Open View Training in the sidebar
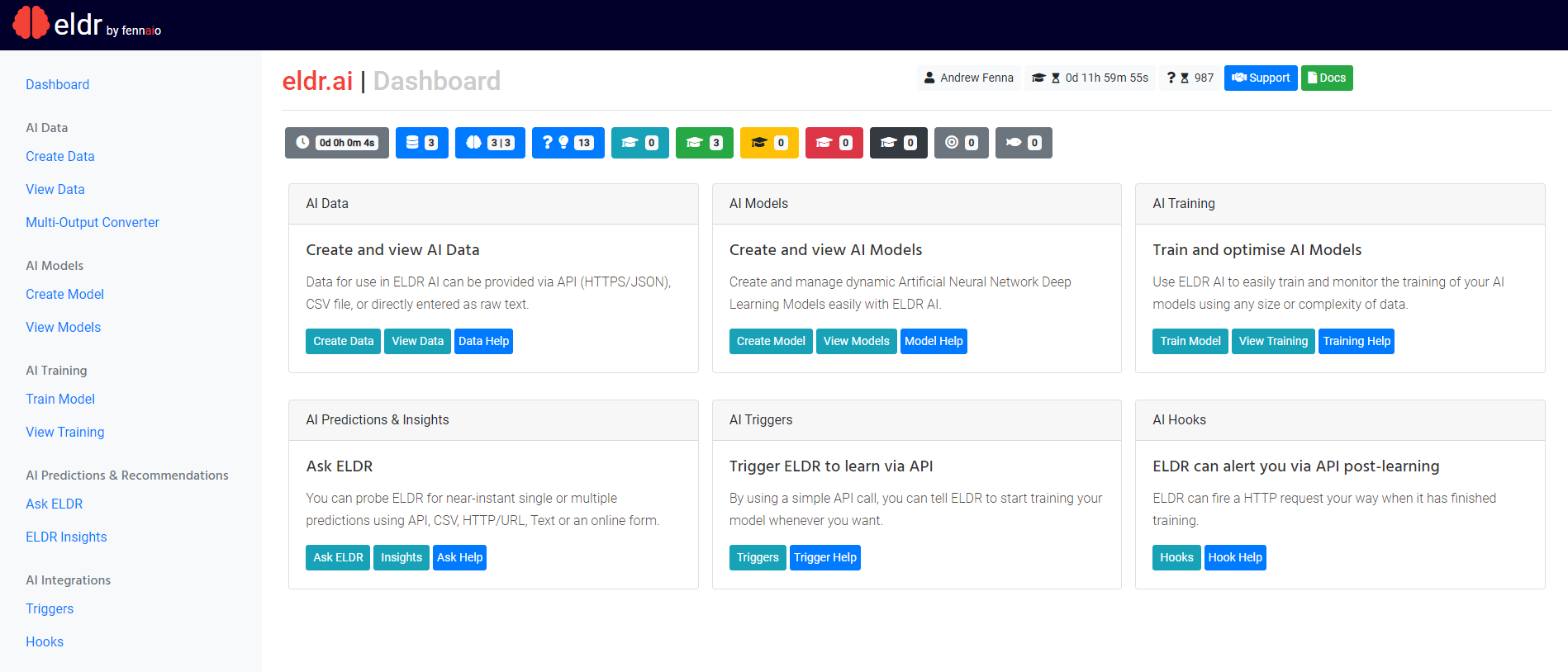 tap(65, 432)
